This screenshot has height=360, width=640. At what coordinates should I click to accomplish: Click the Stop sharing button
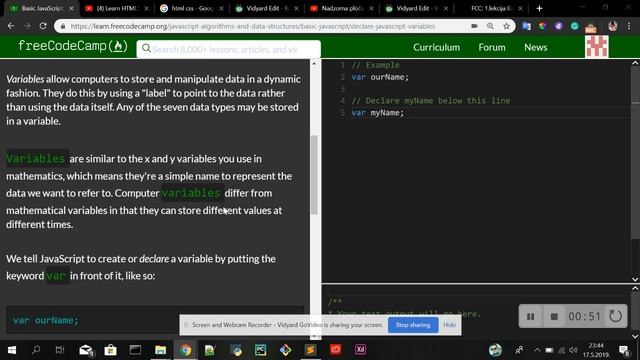click(x=413, y=325)
